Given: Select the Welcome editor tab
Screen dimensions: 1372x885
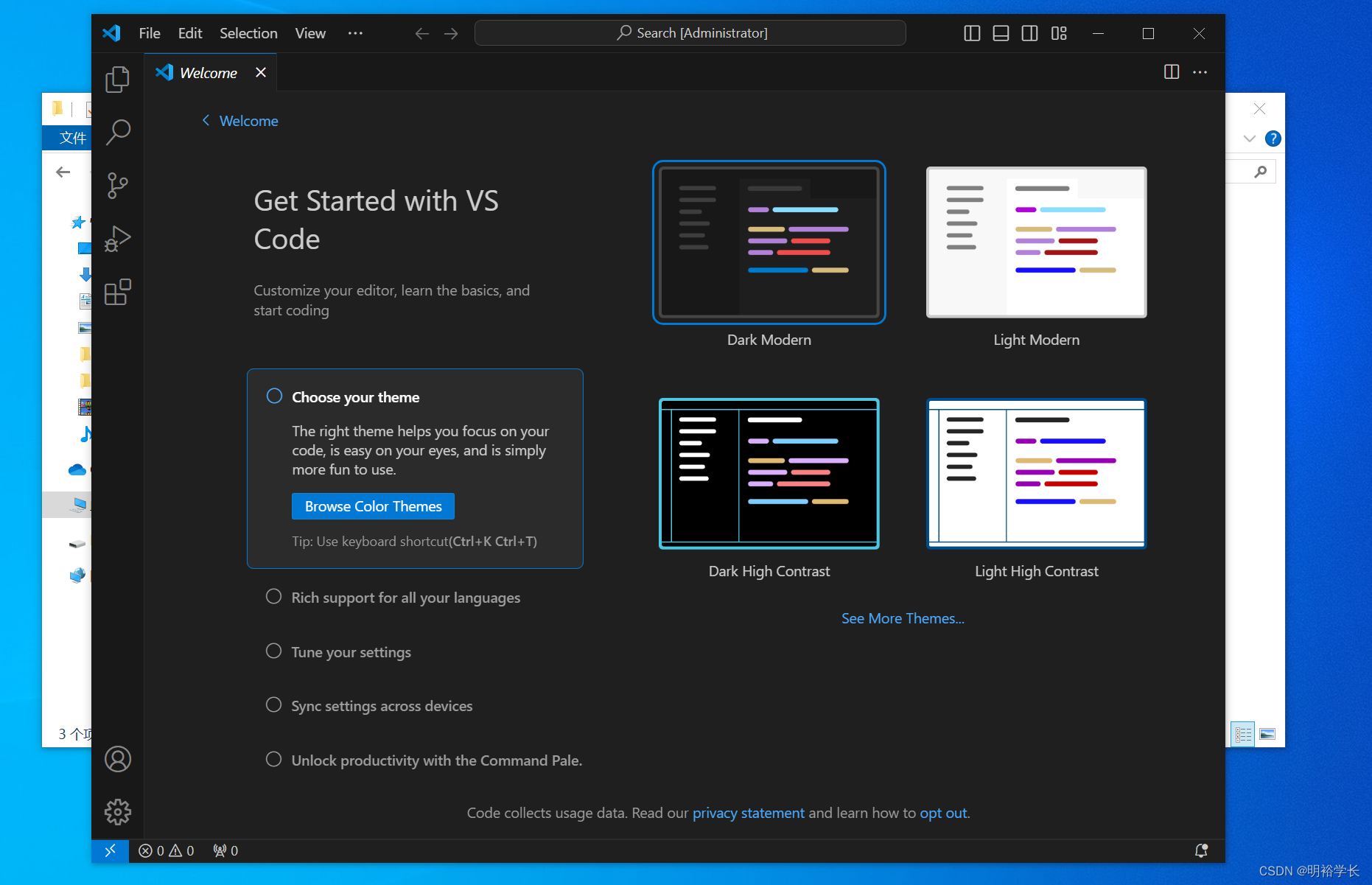Looking at the screenshot, I should tap(209, 72).
